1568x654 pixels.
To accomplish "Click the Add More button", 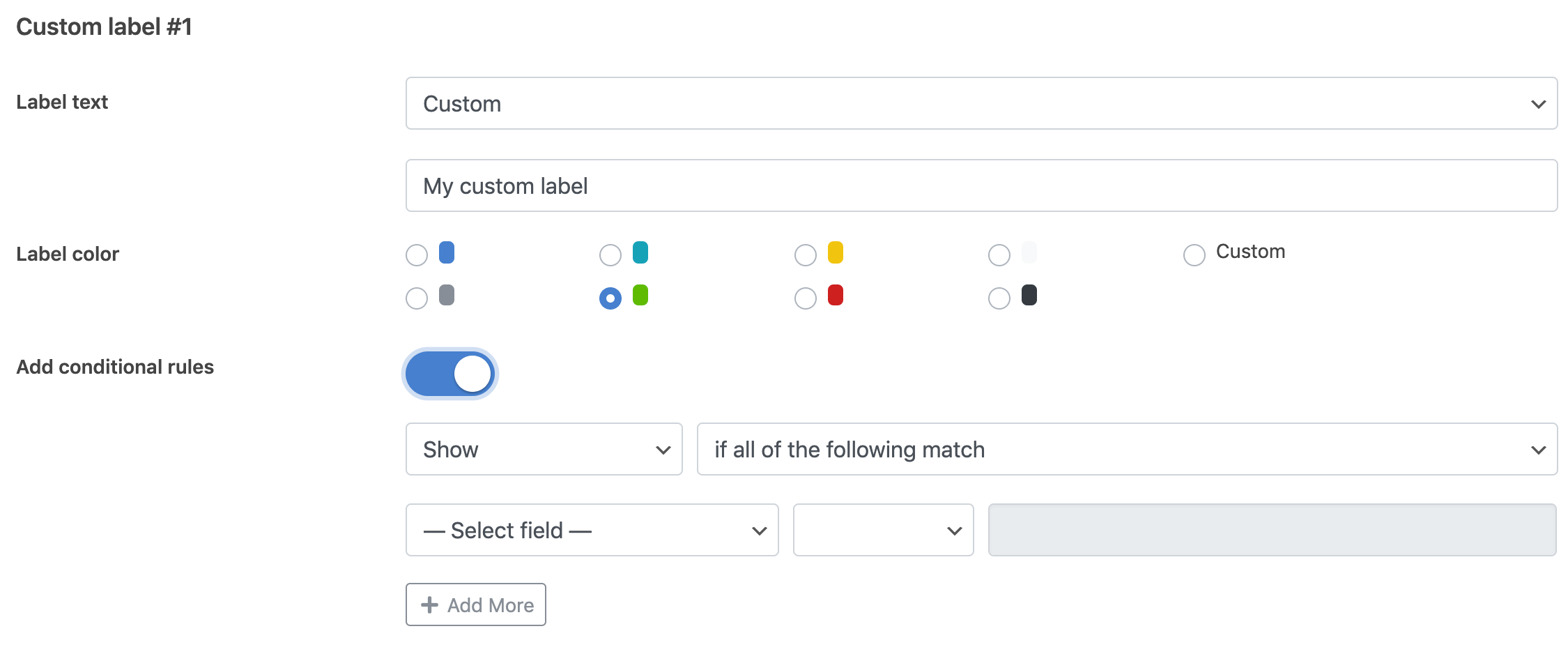I will pos(476,604).
